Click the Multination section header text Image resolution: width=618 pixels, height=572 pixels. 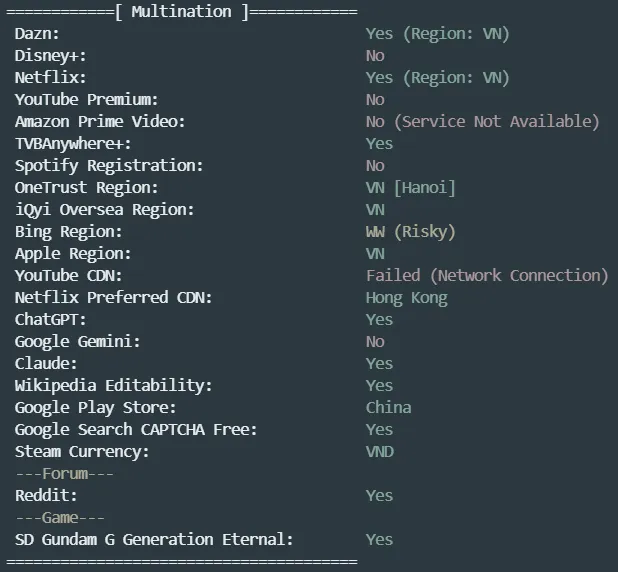click(x=182, y=12)
